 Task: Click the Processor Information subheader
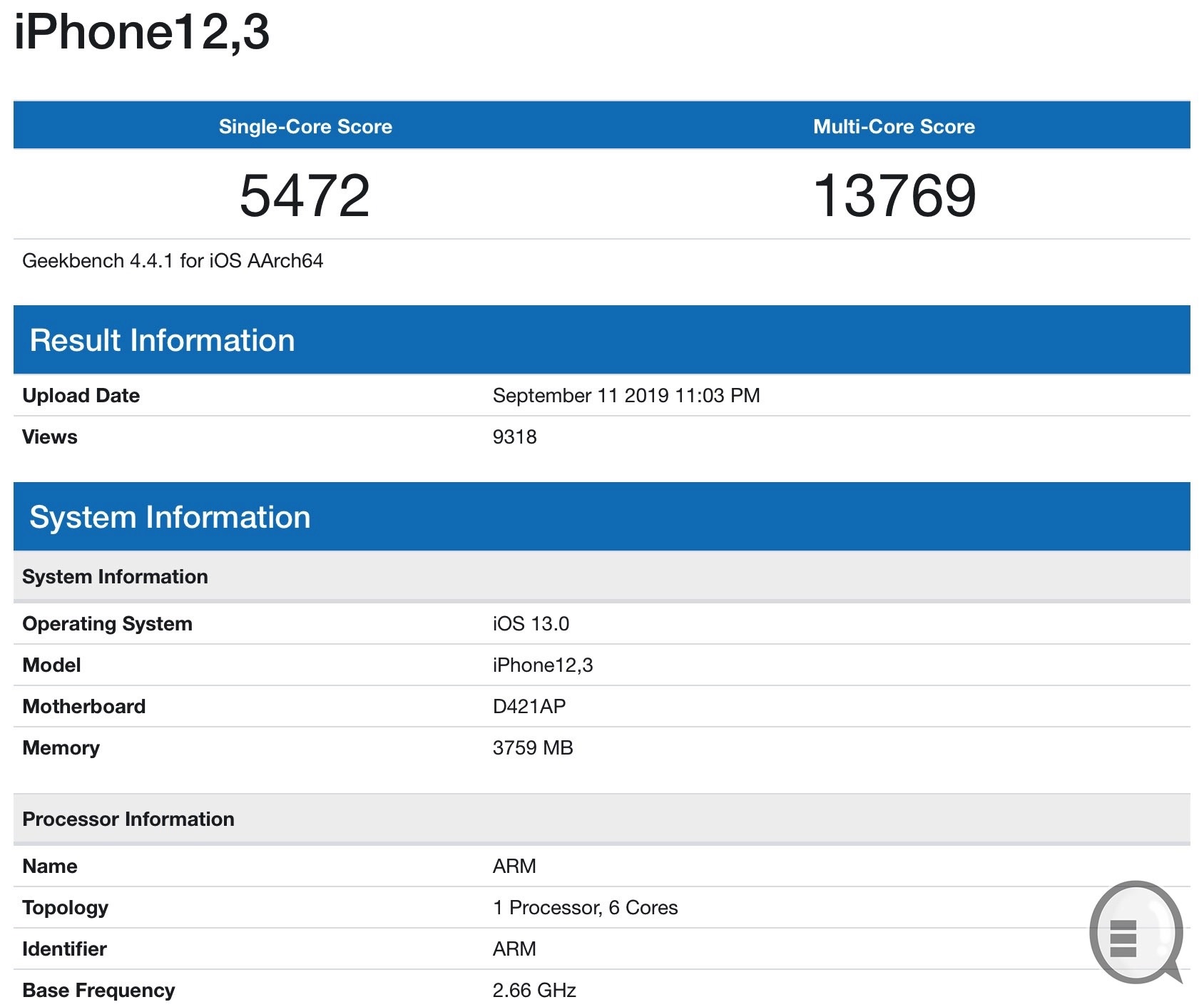click(x=601, y=819)
